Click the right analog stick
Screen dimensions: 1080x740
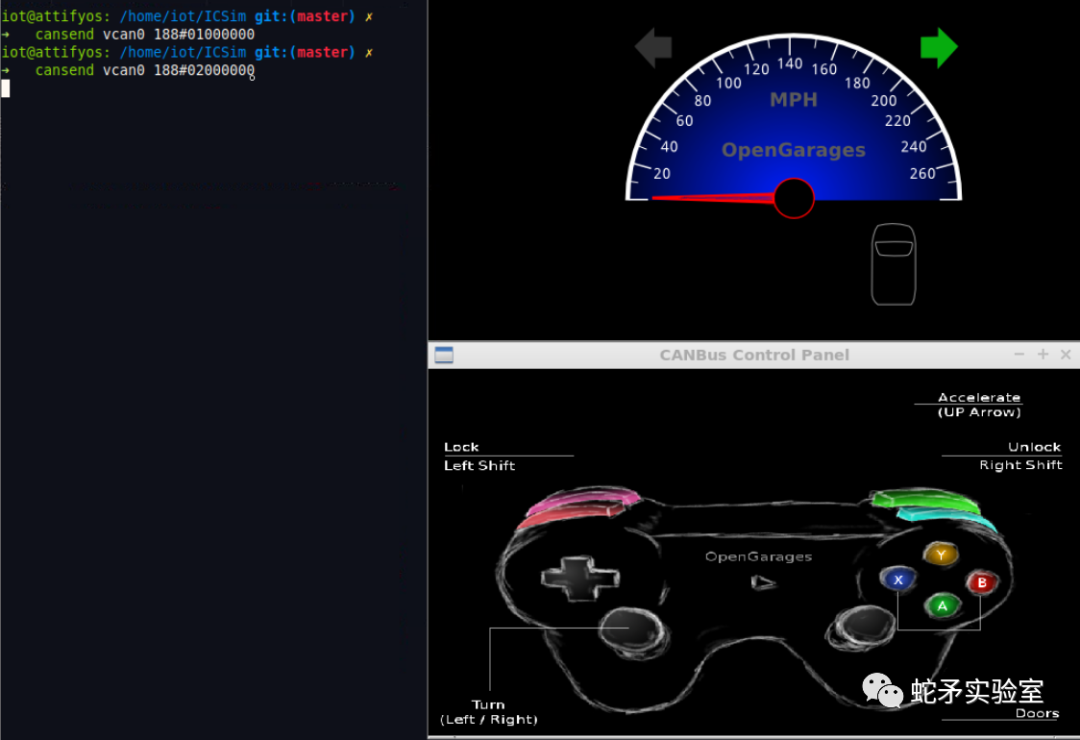point(861,626)
